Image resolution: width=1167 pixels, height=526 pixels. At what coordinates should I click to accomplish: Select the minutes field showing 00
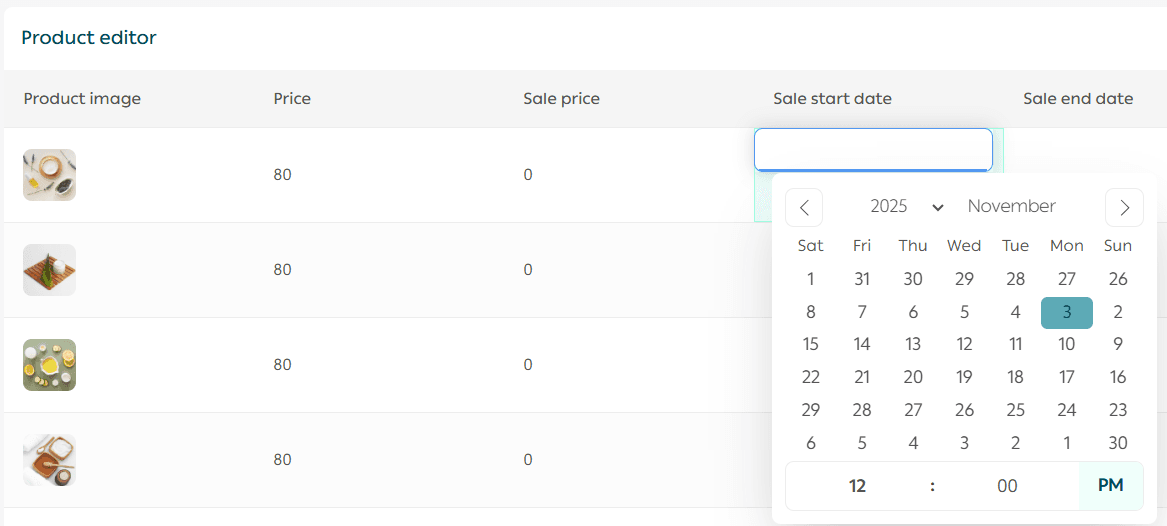pos(1007,486)
